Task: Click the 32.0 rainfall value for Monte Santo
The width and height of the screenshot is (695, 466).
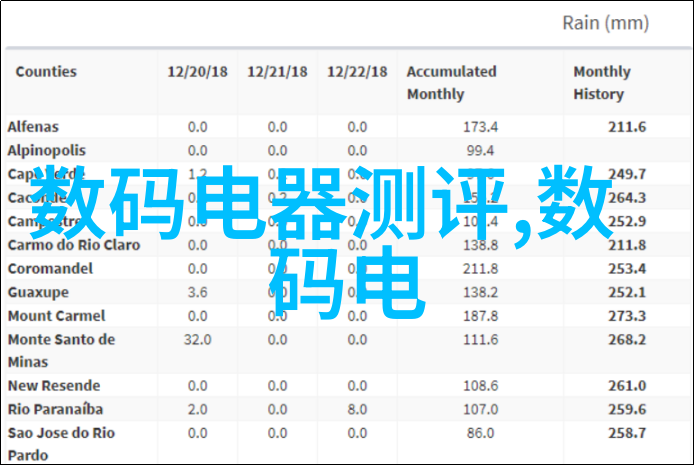Action: coord(197,339)
